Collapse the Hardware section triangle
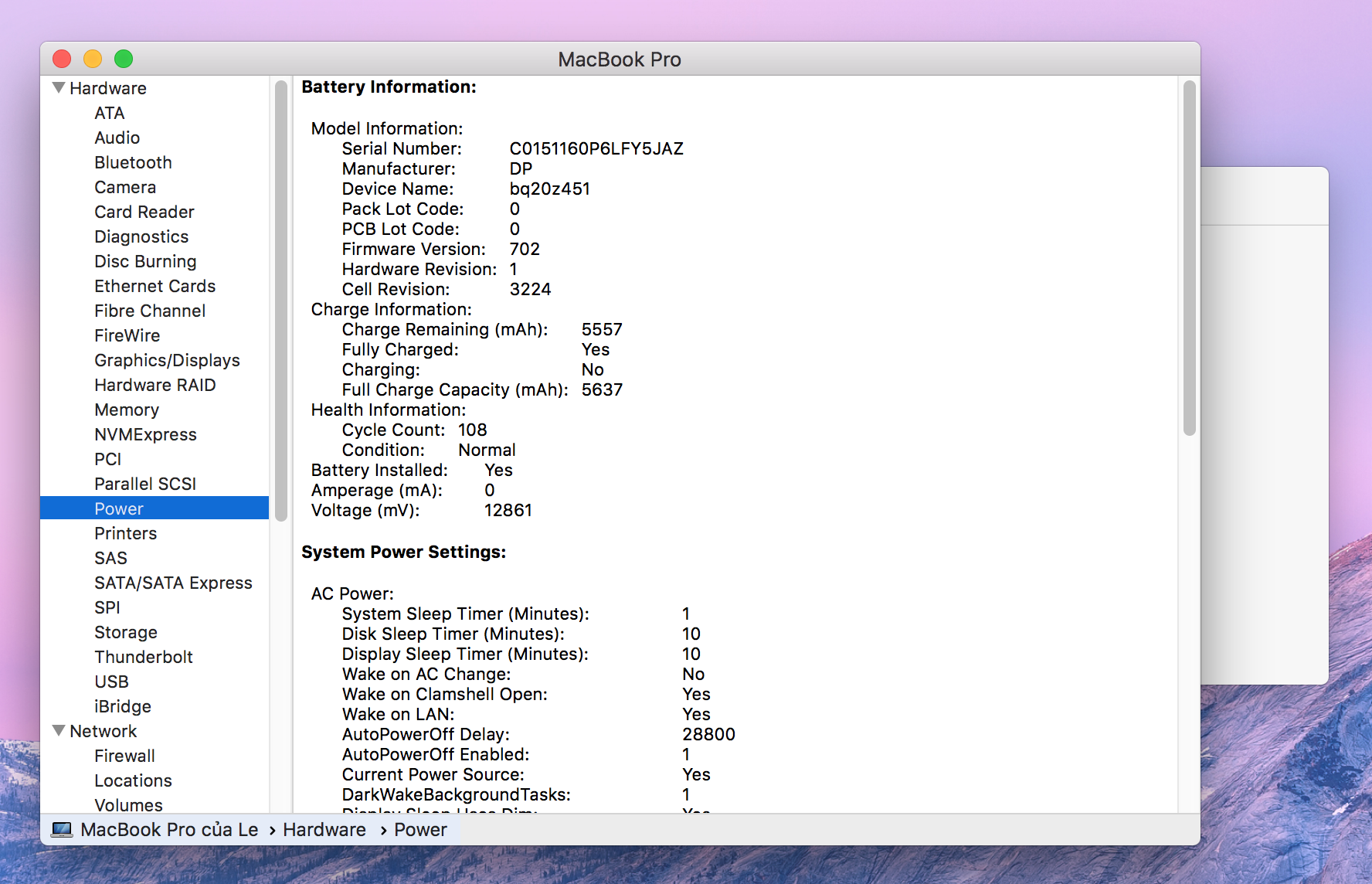 59,88
